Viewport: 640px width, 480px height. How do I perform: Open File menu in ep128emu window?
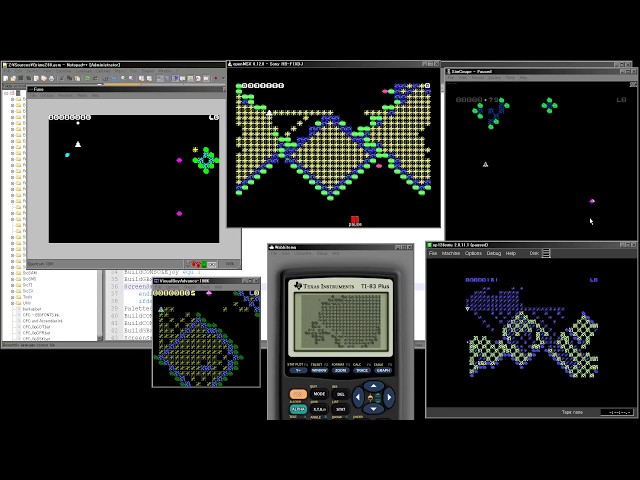coord(433,253)
